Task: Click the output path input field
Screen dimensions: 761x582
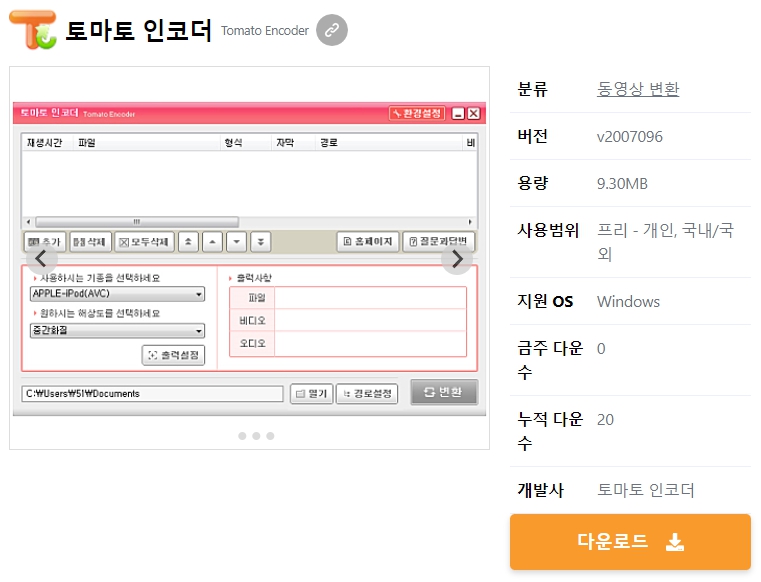Action: (152, 394)
